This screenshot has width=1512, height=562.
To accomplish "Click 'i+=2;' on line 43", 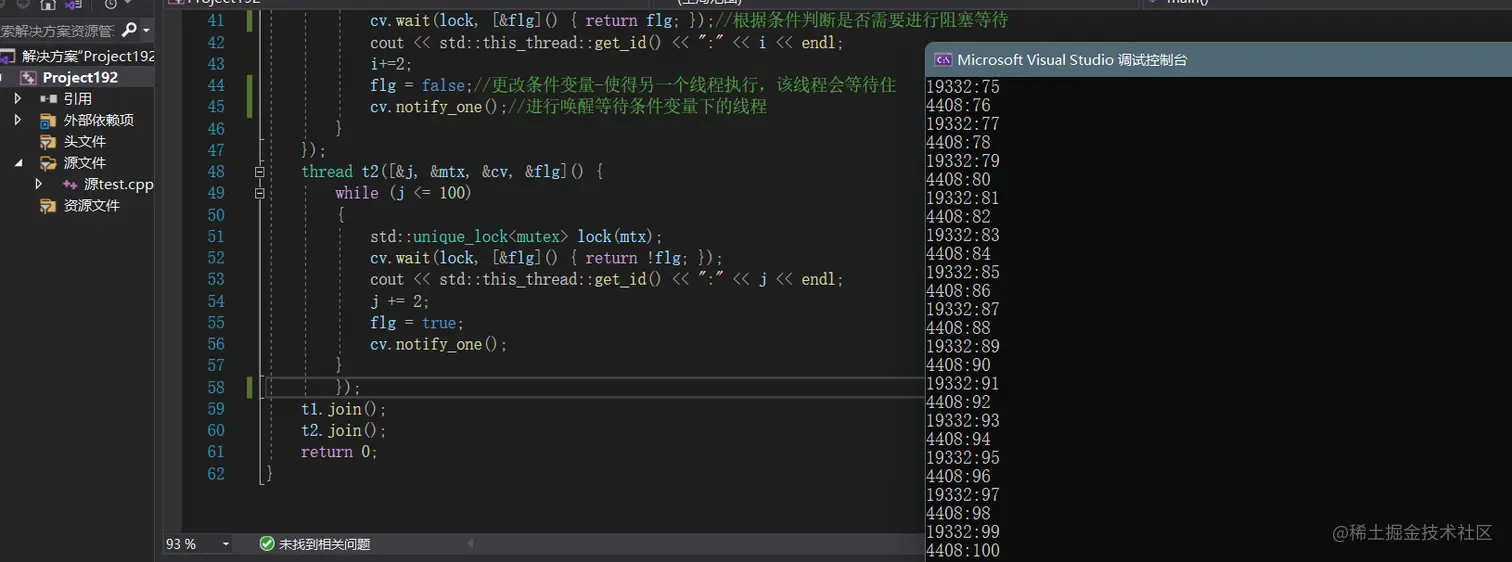I will [391, 64].
